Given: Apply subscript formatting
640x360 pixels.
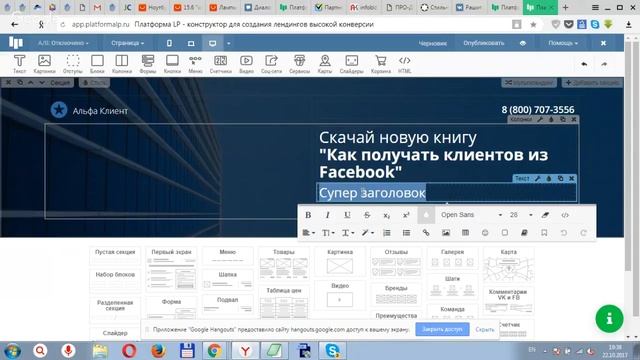Looking at the screenshot, I should [386, 215].
